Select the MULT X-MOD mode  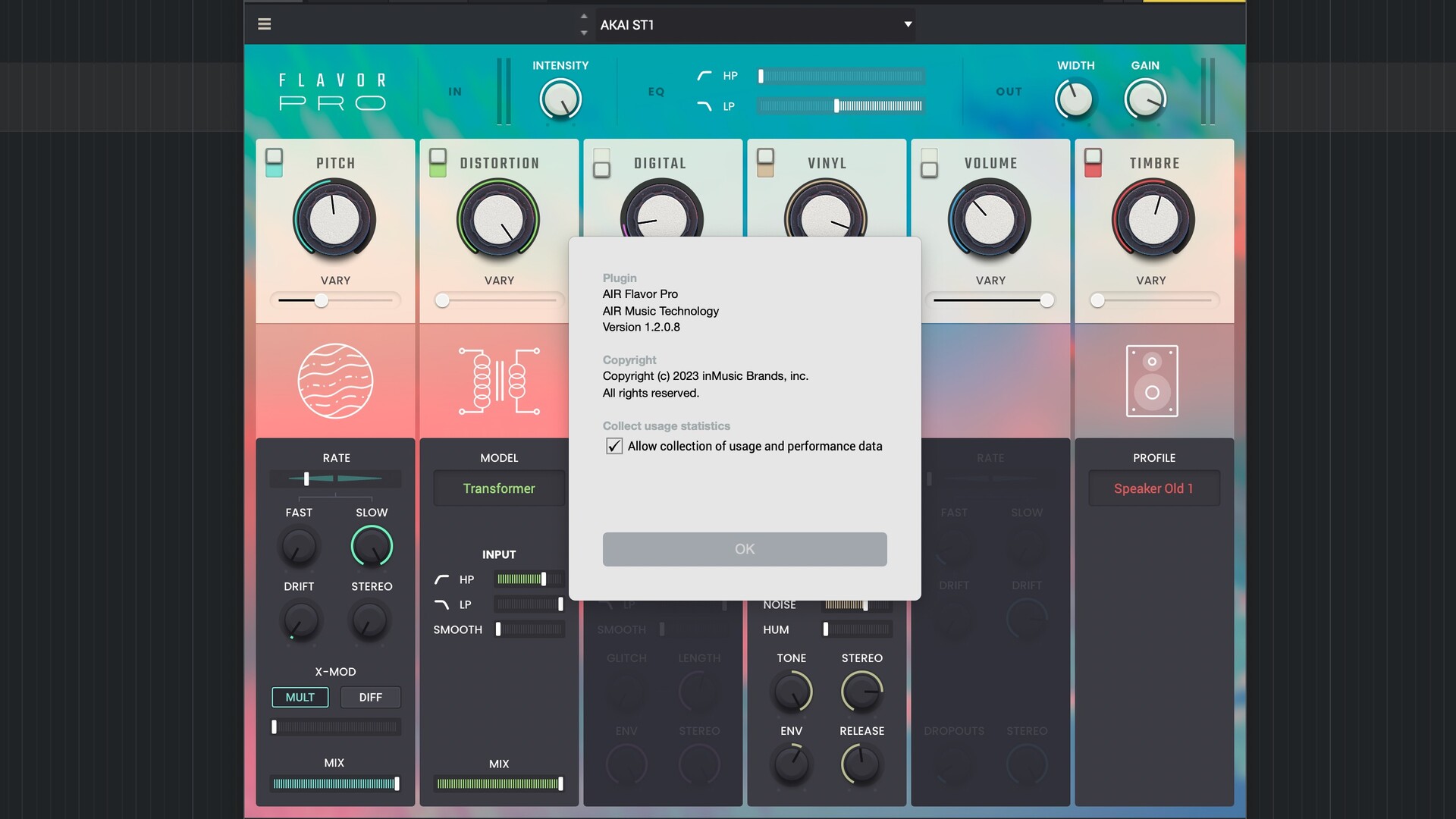tap(300, 697)
